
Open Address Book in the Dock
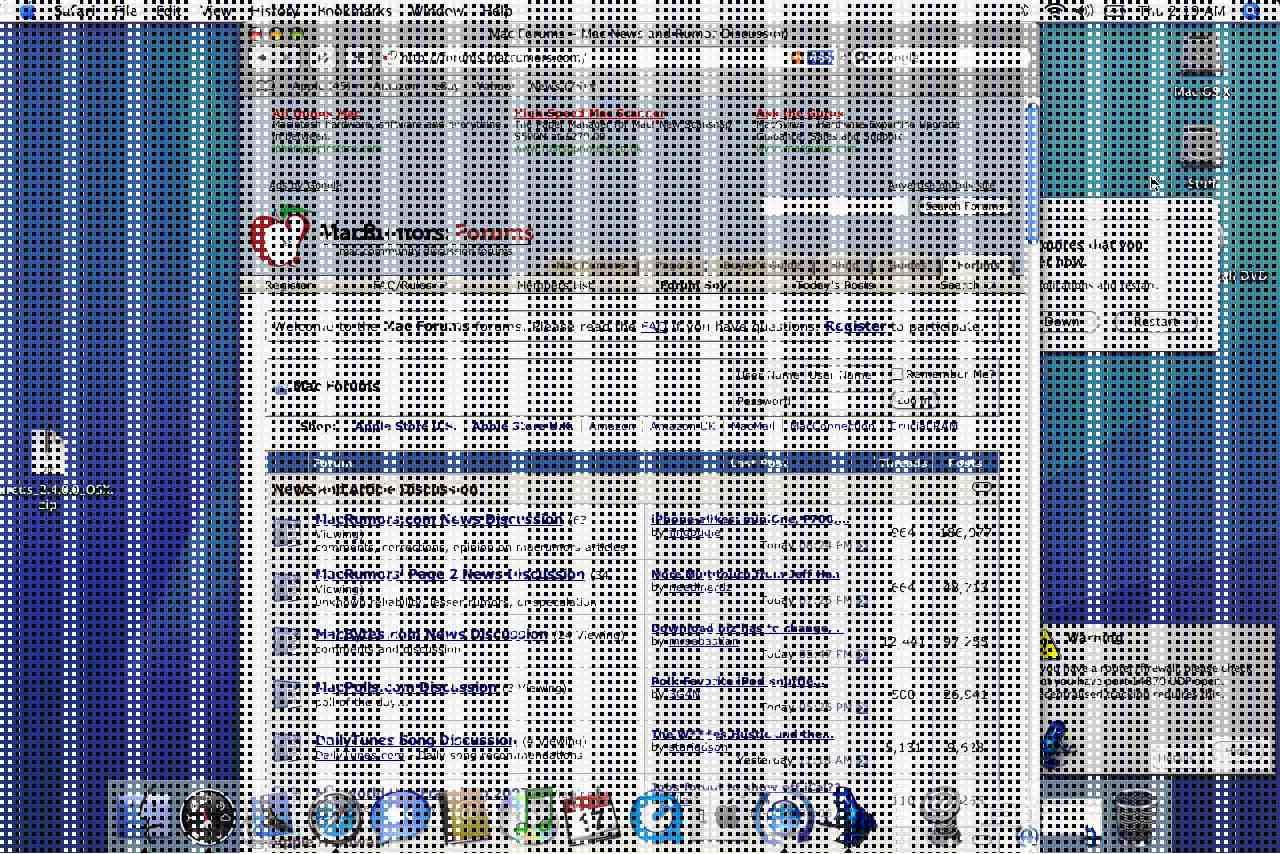464,817
